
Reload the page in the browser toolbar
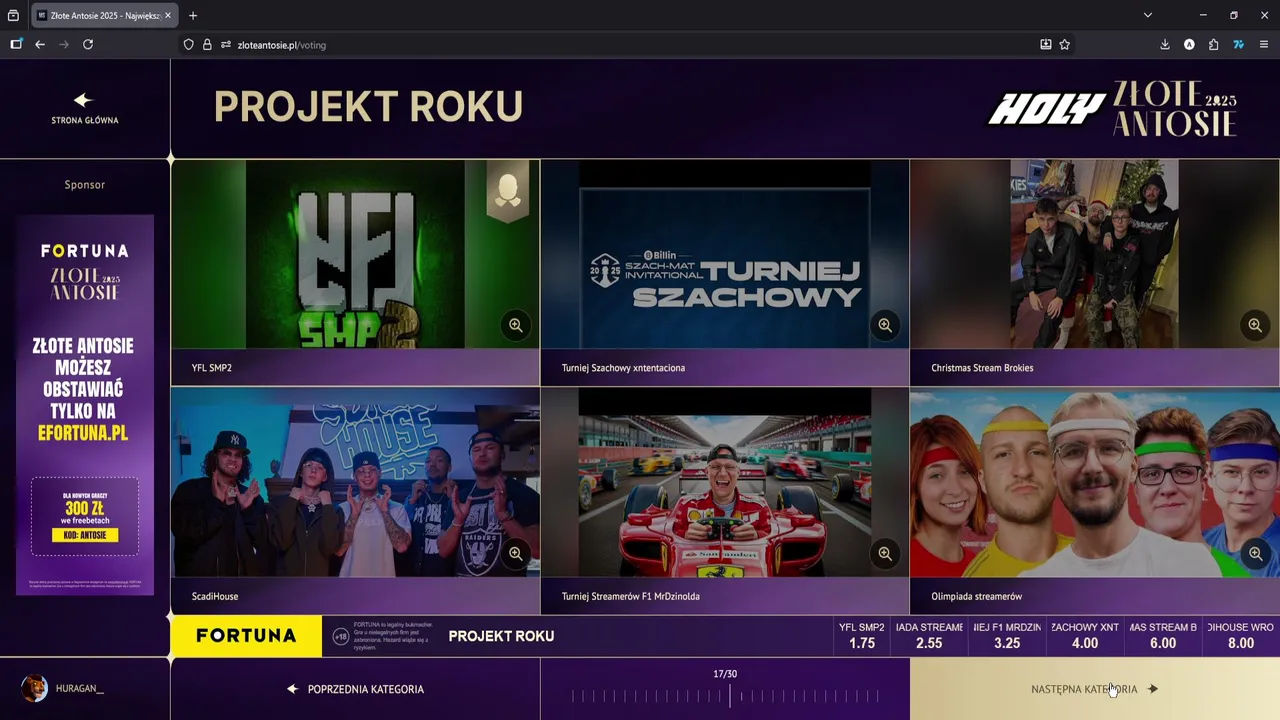point(88,44)
